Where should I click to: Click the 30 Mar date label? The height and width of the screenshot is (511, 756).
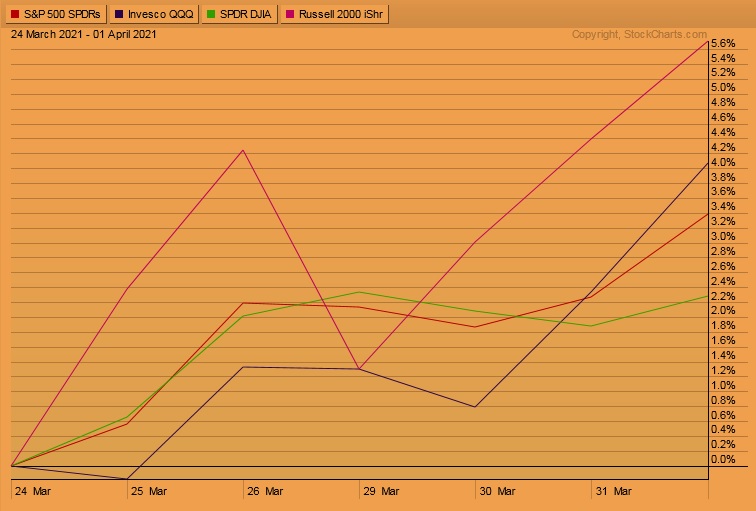tap(498, 491)
